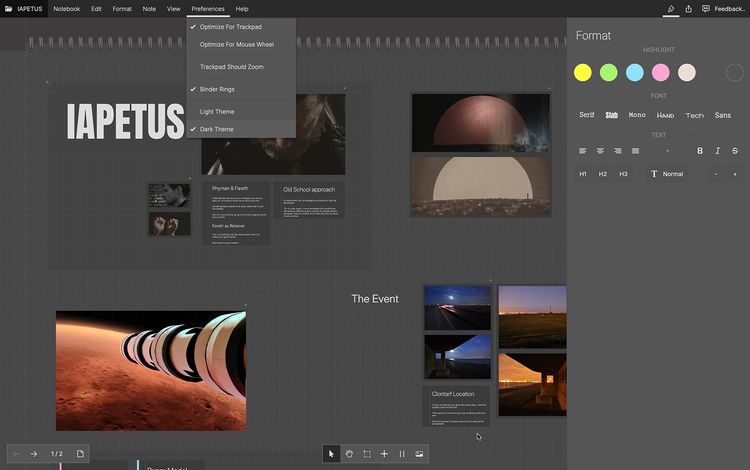Viewport: 750px width, 470px height.
Task: Select the Mars spaceship image
Action: (x=151, y=371)
